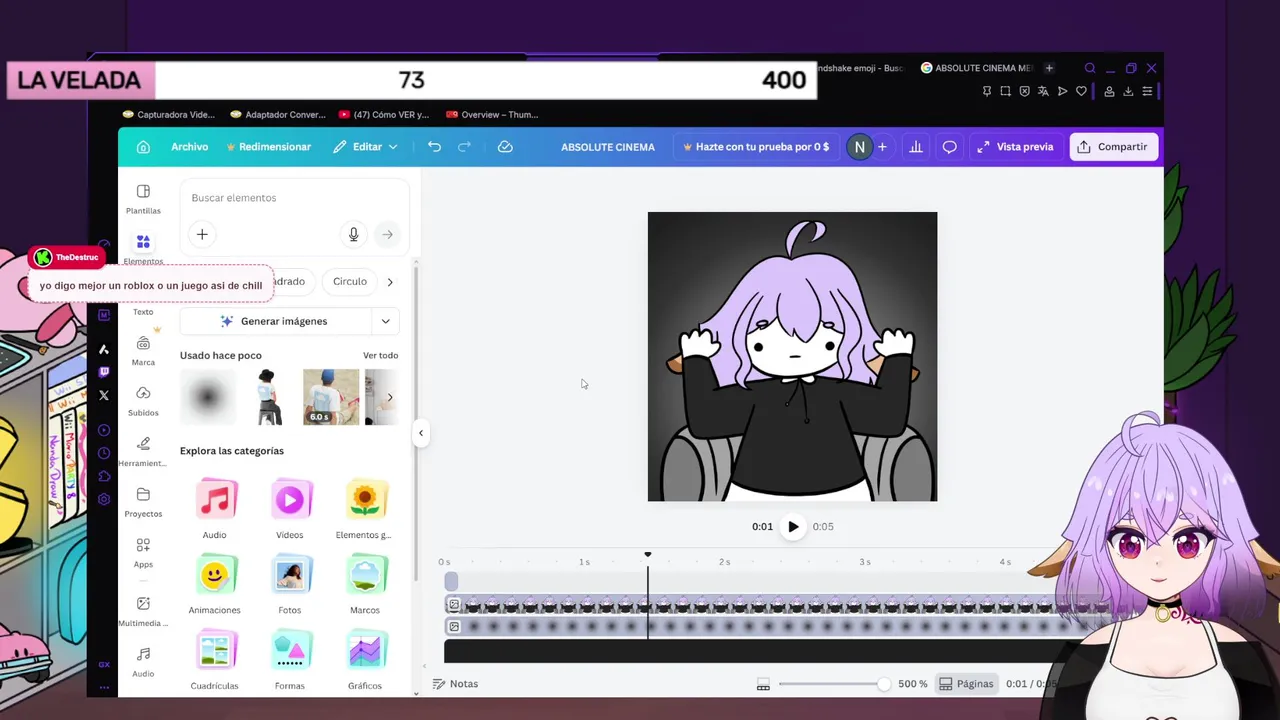Open the Multimedia sidebar tab
1280x720 pixels.
(143, 611)
